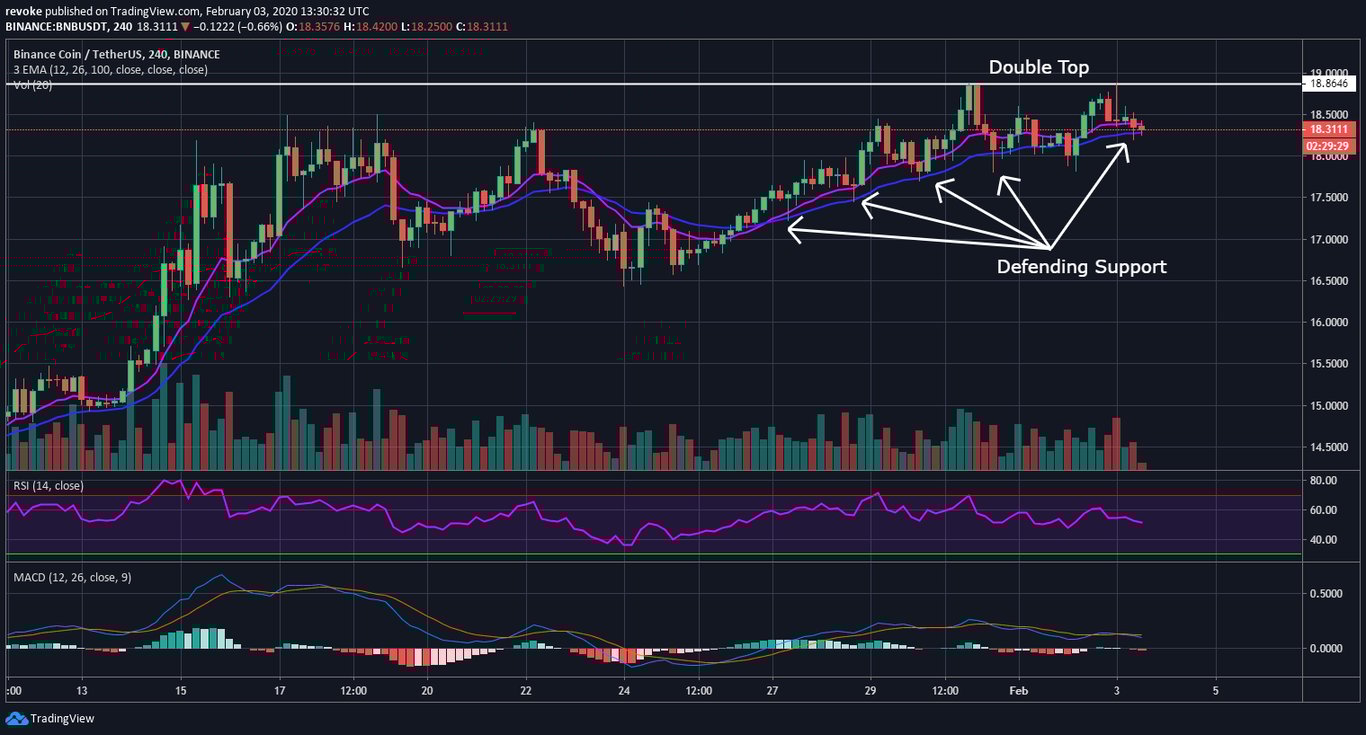
Task: Click the 02:29:29 candle countdown timer
Action: click(1326, 145)
